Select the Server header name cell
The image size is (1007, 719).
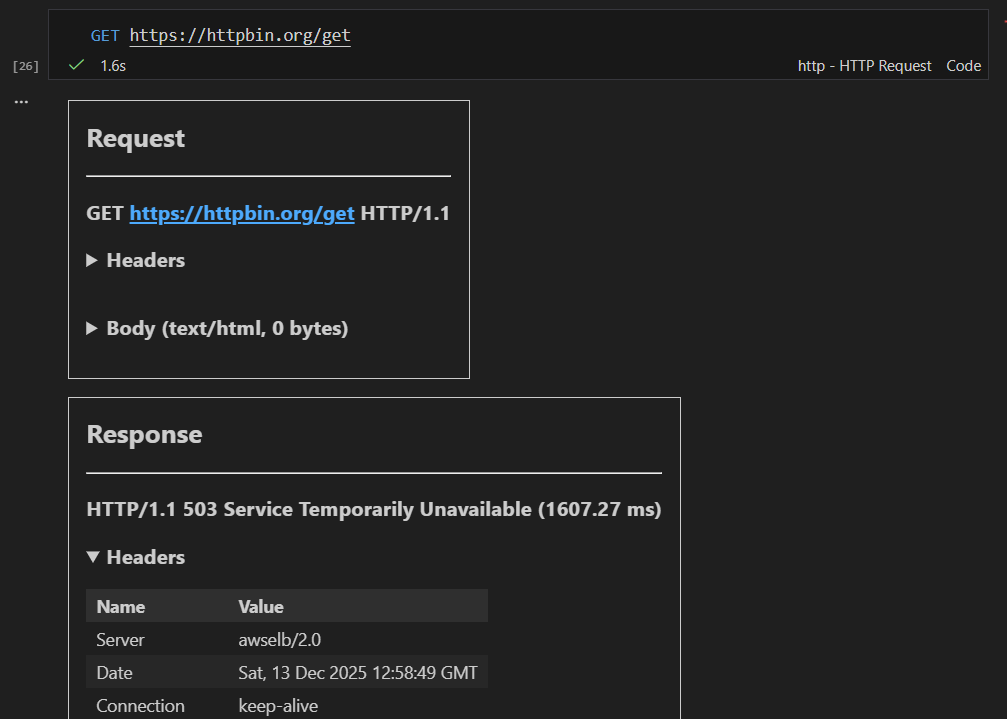pyautogui.click(x=120, y=639)
